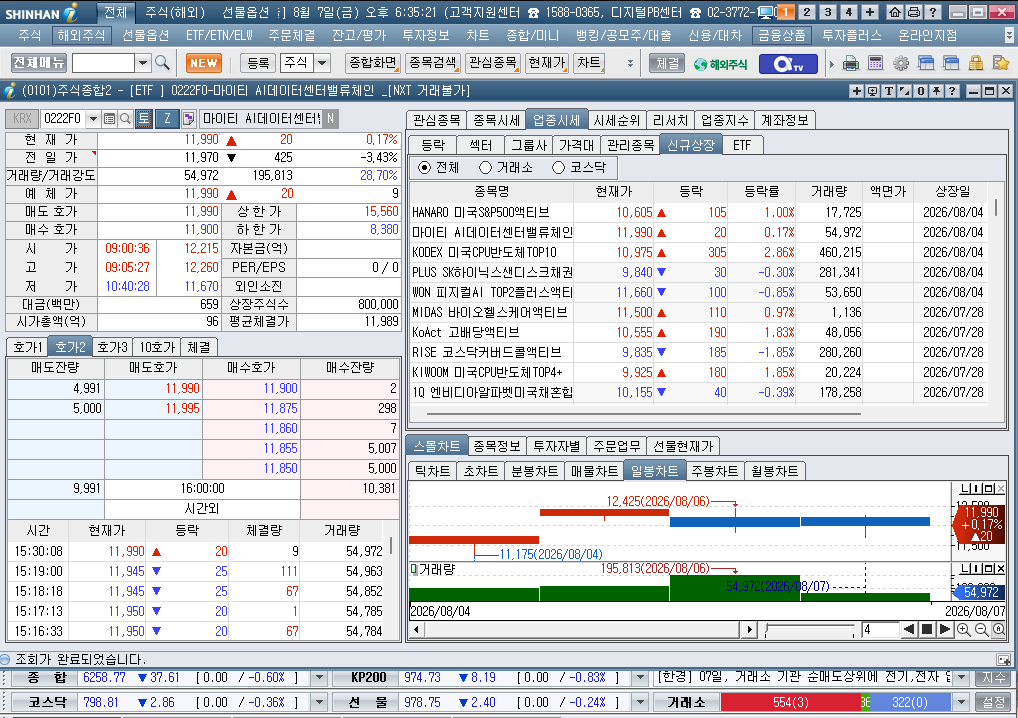
Task: Open the news headline ticker dropdown
Action: [962, 678]
